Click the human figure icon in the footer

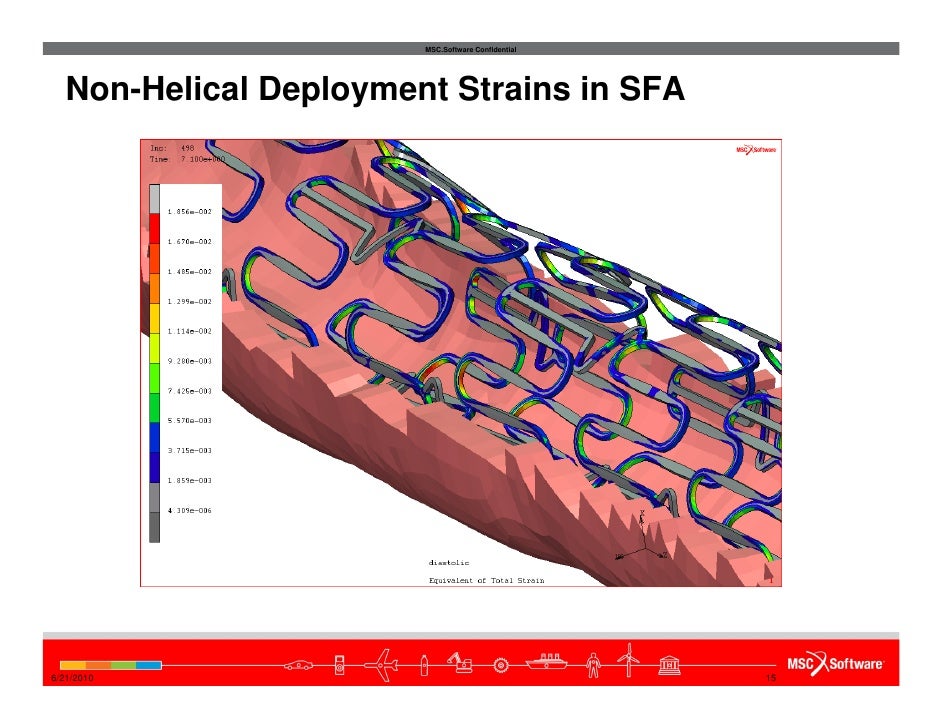pos(593,665)
